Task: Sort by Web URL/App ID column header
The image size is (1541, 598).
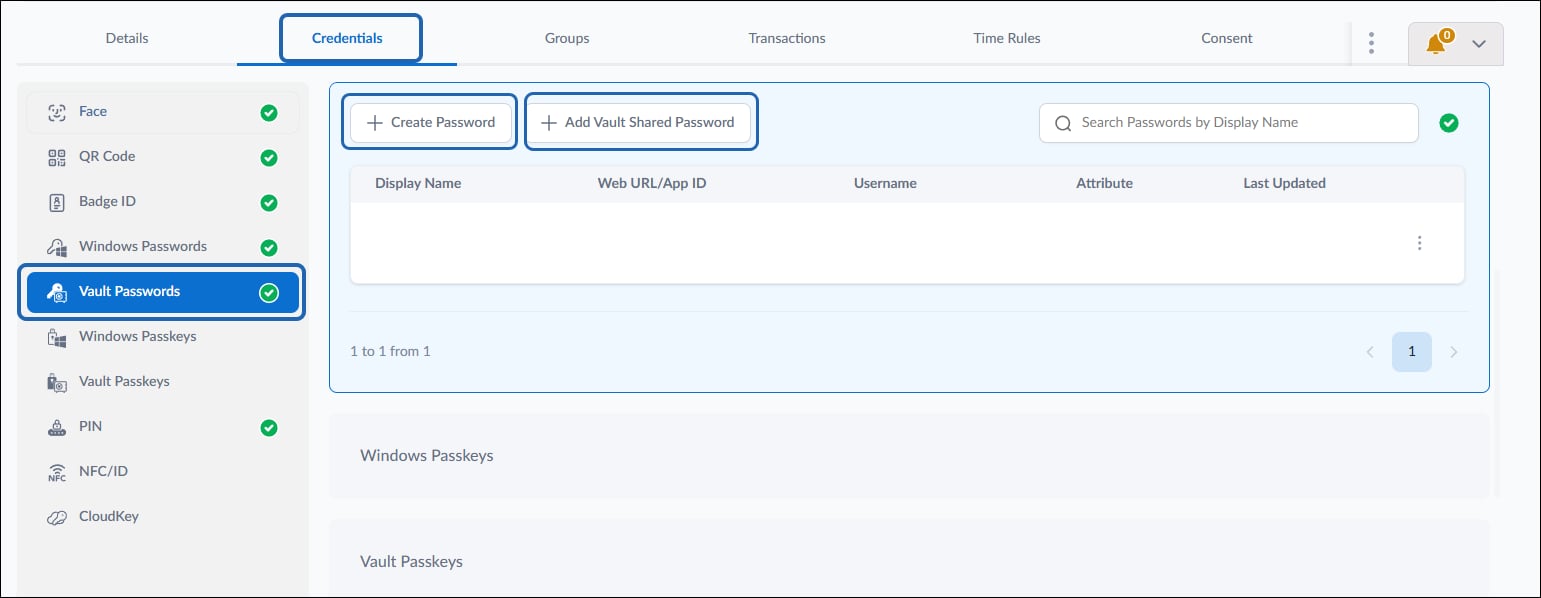Action: (652, 184)
